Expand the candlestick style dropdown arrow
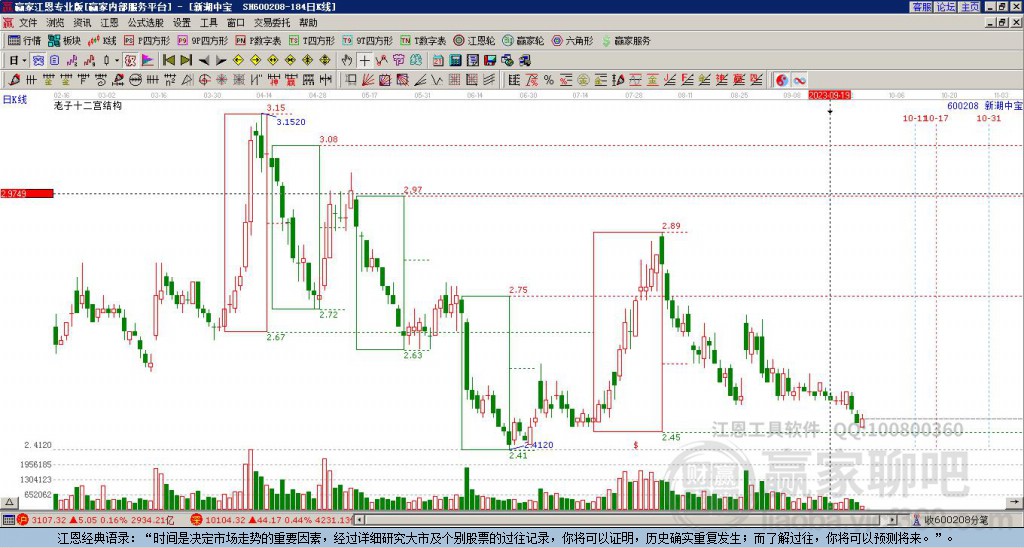Image resolution: width=1024 pixels, height=548 pixels. pyautogui.click(x=117, y=60)
